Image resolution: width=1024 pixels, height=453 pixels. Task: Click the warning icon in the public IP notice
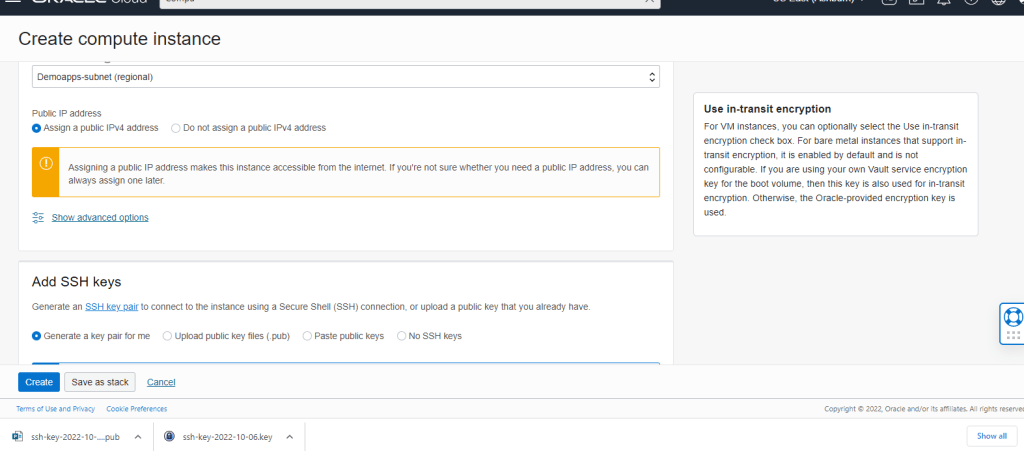(45, 163)
